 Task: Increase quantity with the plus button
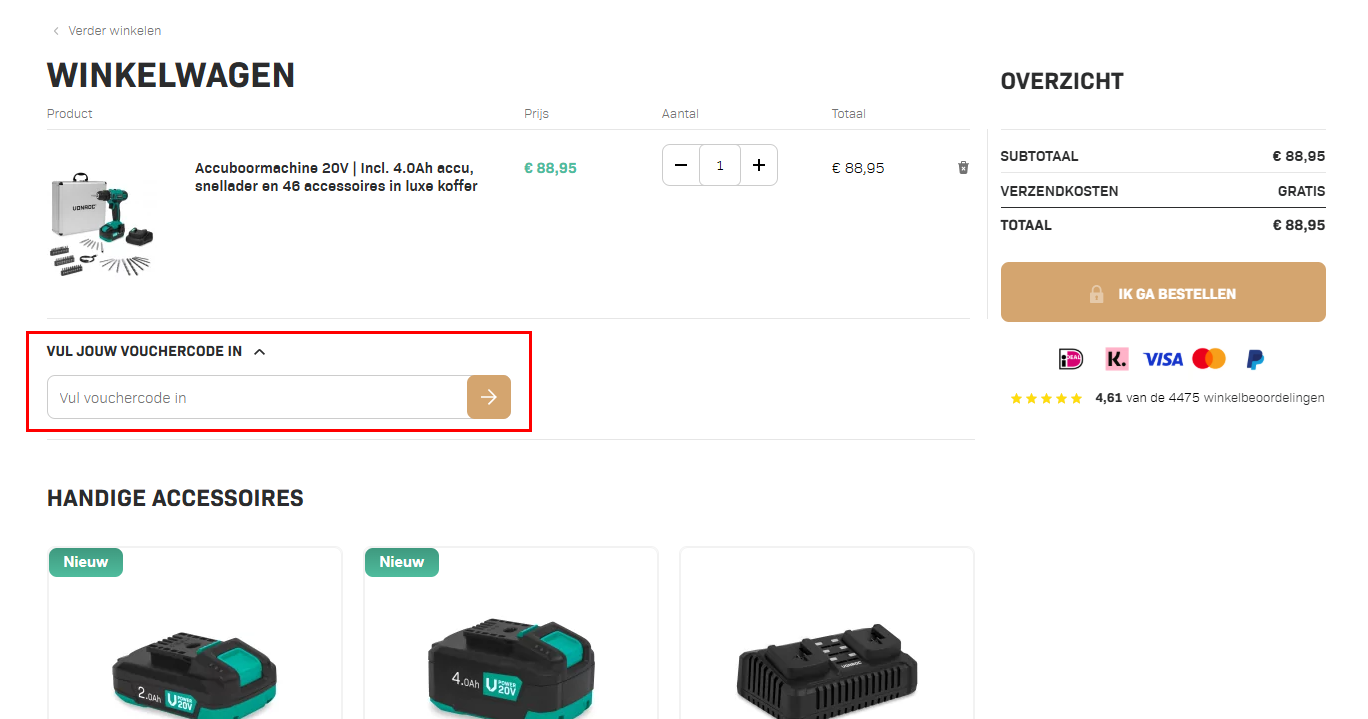pyautogui.click(x=758, y=165)
